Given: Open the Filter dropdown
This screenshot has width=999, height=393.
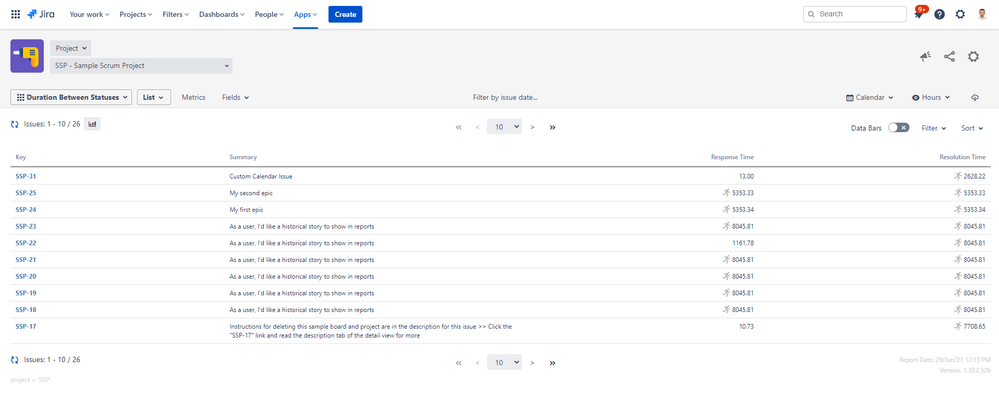Looking at the screenshot, I should pos(933,128).
